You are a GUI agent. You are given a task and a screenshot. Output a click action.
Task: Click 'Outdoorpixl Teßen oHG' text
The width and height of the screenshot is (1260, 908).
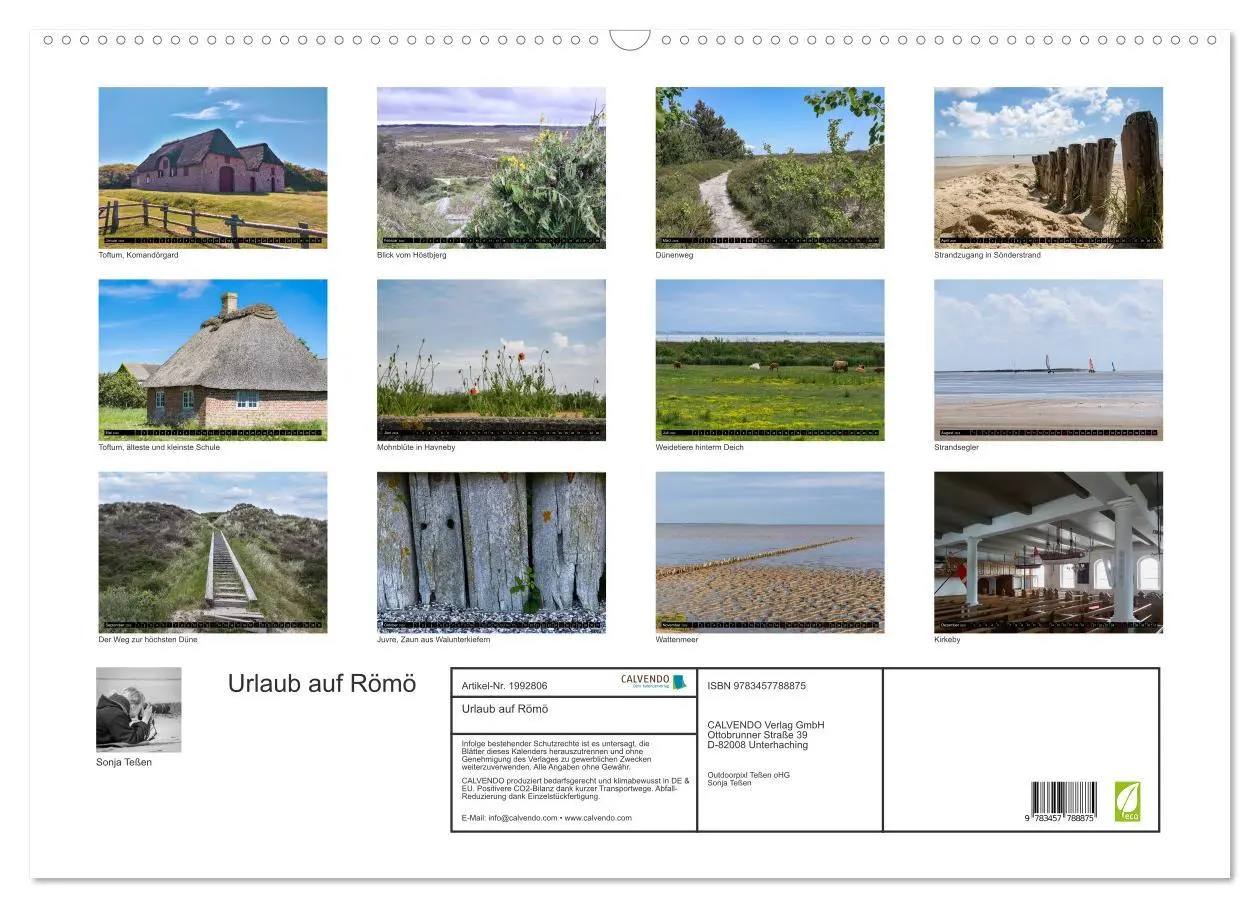pyautogui.click(x=748, y=775)
